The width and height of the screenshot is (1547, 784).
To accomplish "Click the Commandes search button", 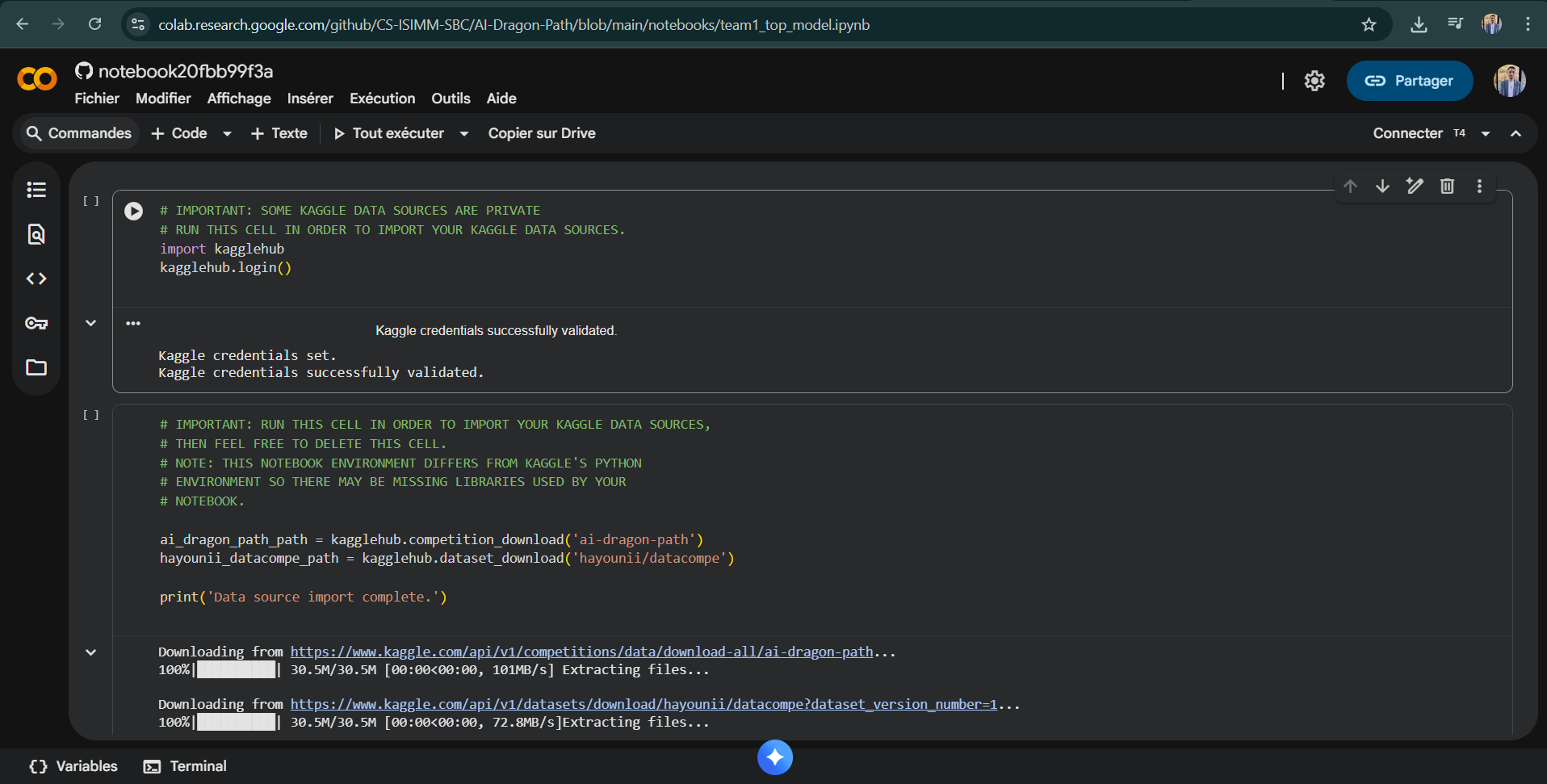I will point(78,133).
